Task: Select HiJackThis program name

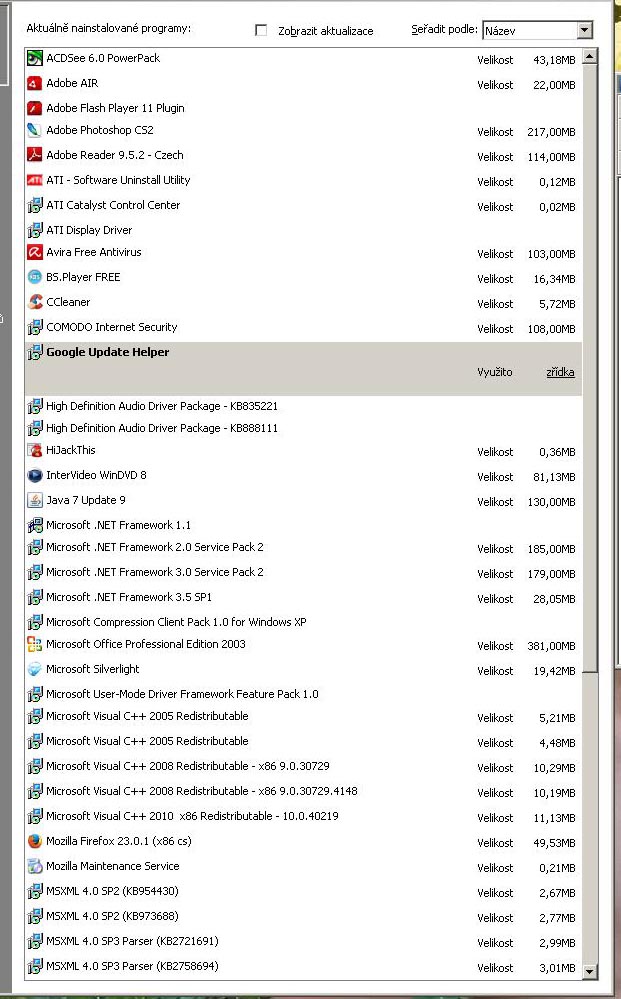Action: 71,450
